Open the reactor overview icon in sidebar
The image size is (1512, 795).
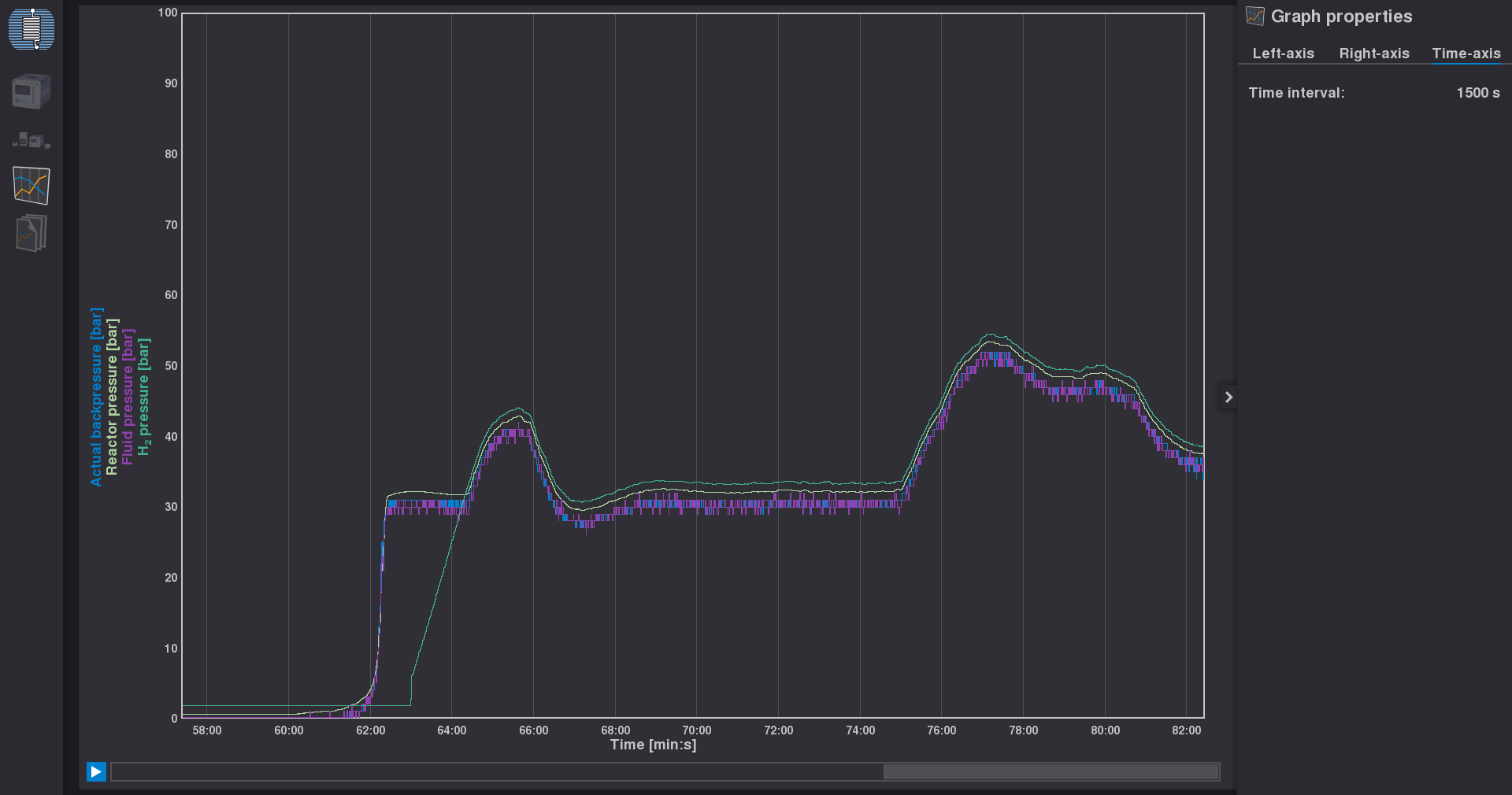point(31,29)
